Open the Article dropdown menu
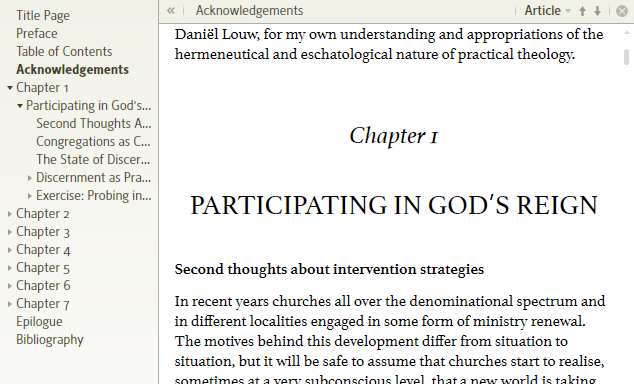Viewport: 634px width, 384px height. point(547,11)
